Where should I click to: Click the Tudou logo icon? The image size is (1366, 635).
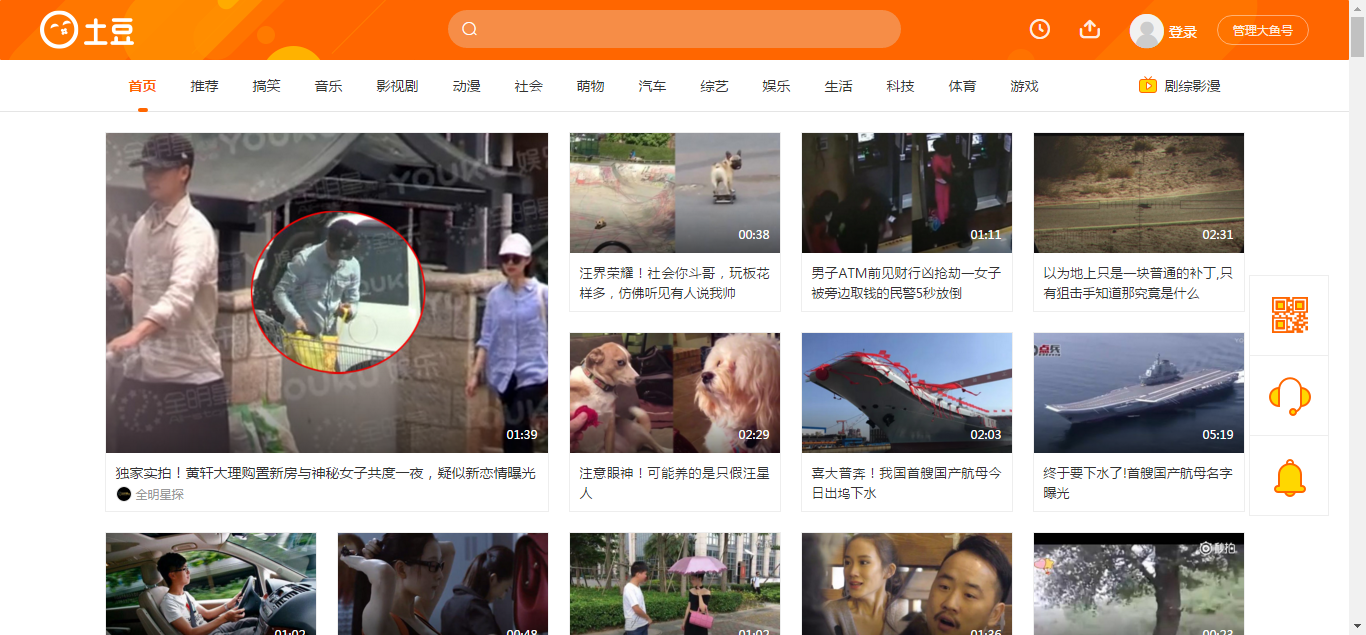point(59,30)
